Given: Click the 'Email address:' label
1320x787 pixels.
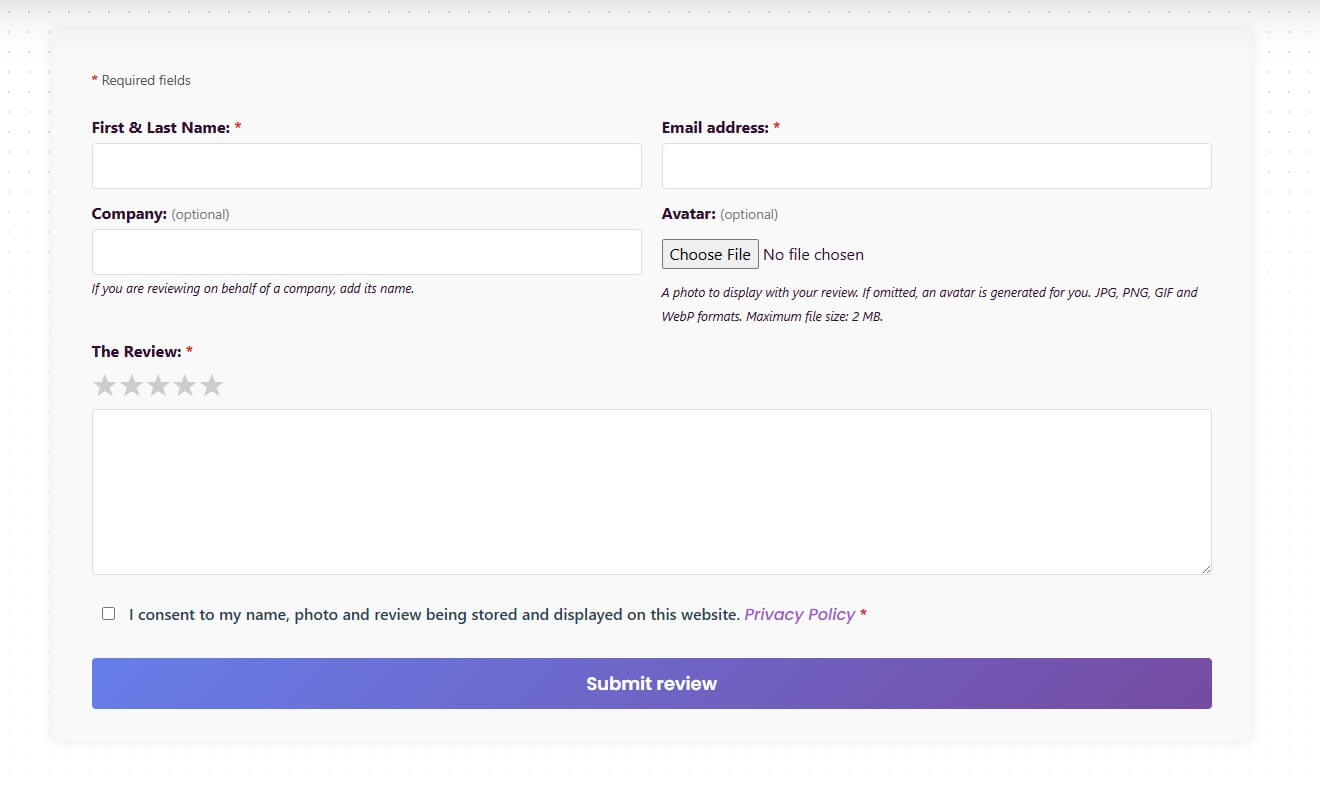Looking at the screenshot, I should (715, 128).
